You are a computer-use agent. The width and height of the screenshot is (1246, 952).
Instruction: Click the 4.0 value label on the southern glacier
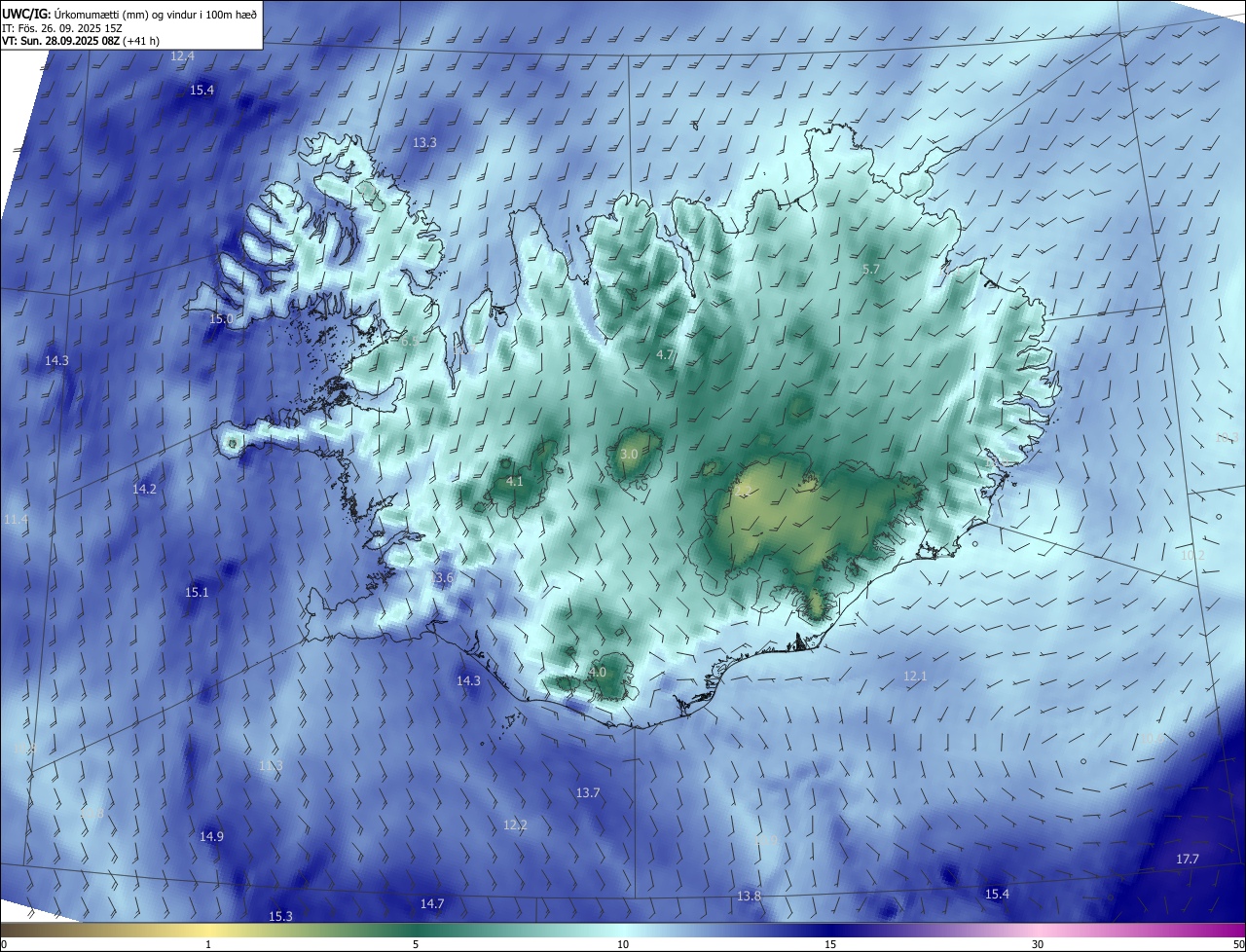coord(598,673)
